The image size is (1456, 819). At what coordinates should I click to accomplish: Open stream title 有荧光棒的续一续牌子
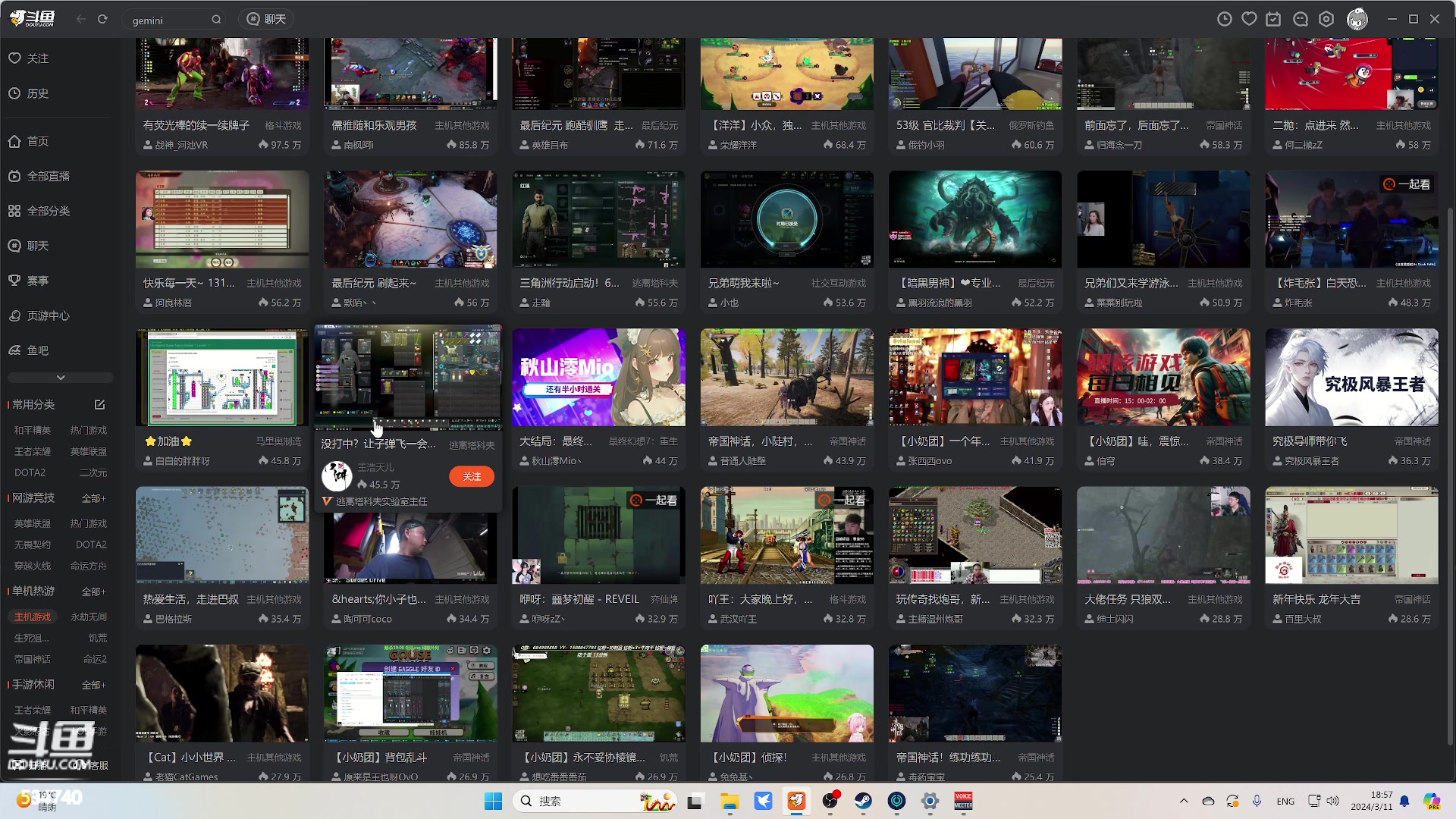(196, 126)
